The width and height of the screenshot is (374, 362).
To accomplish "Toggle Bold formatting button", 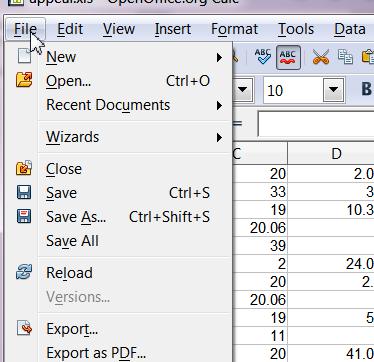I will pyautogui.click(x=366, y=89).
